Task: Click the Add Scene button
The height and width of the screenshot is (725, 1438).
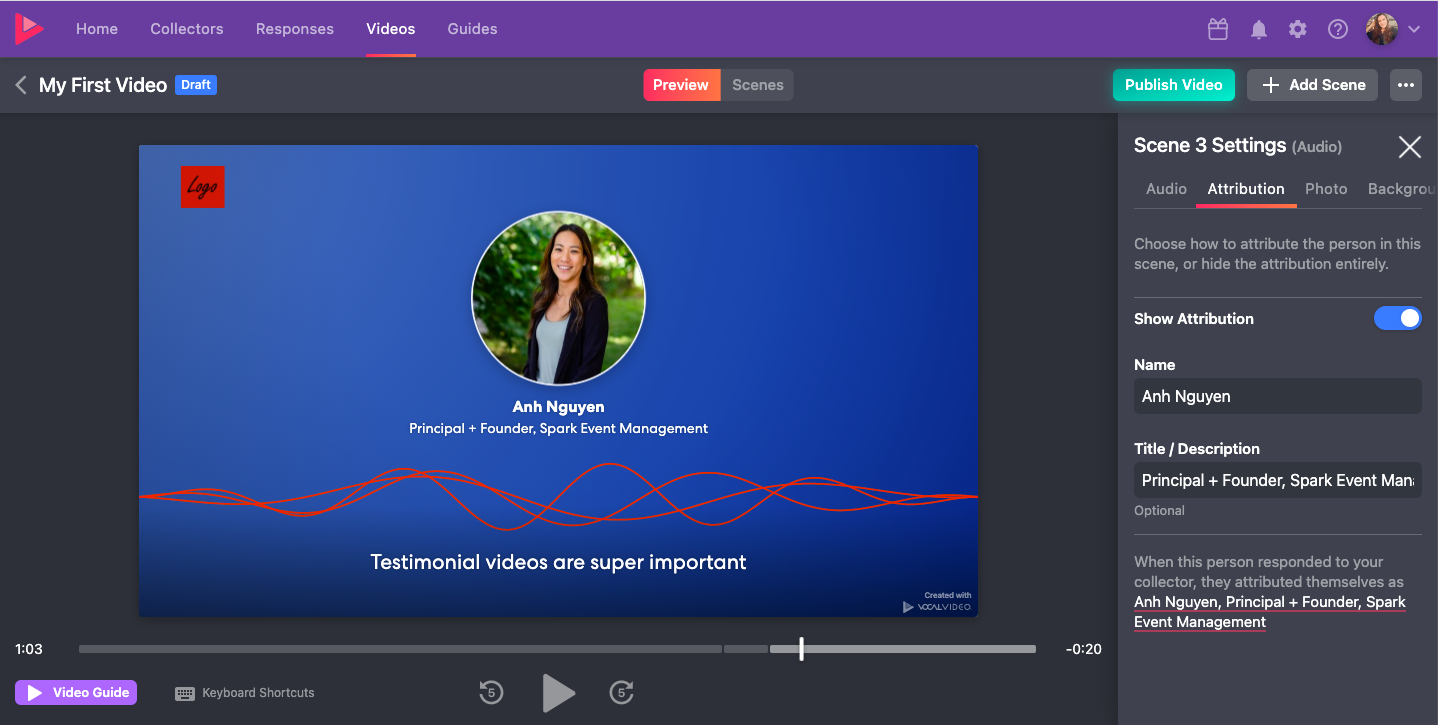Action: [1313, 85]
